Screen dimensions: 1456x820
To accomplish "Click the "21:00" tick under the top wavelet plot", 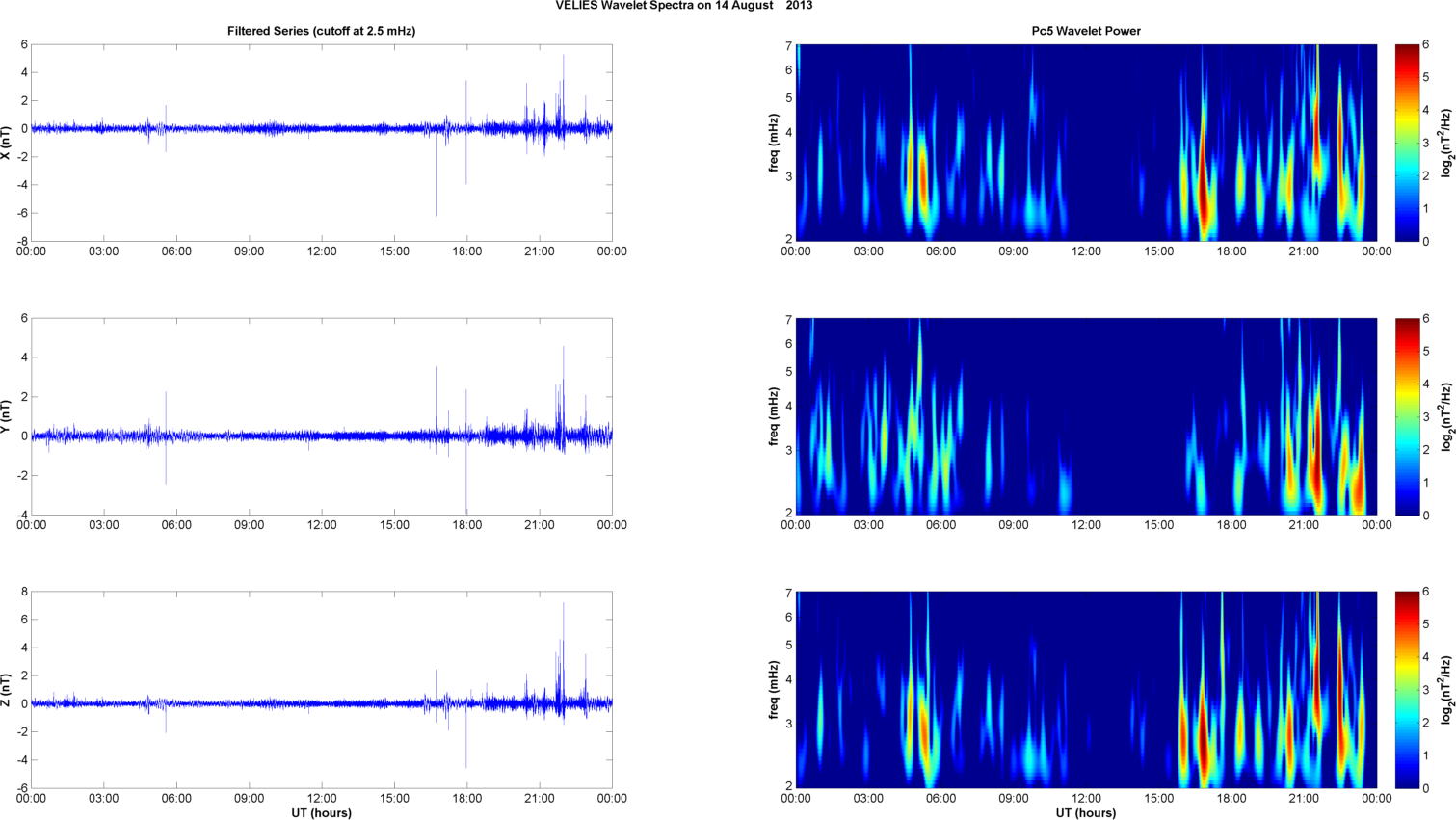I will pyautogui.click(x=1304, y=251).
